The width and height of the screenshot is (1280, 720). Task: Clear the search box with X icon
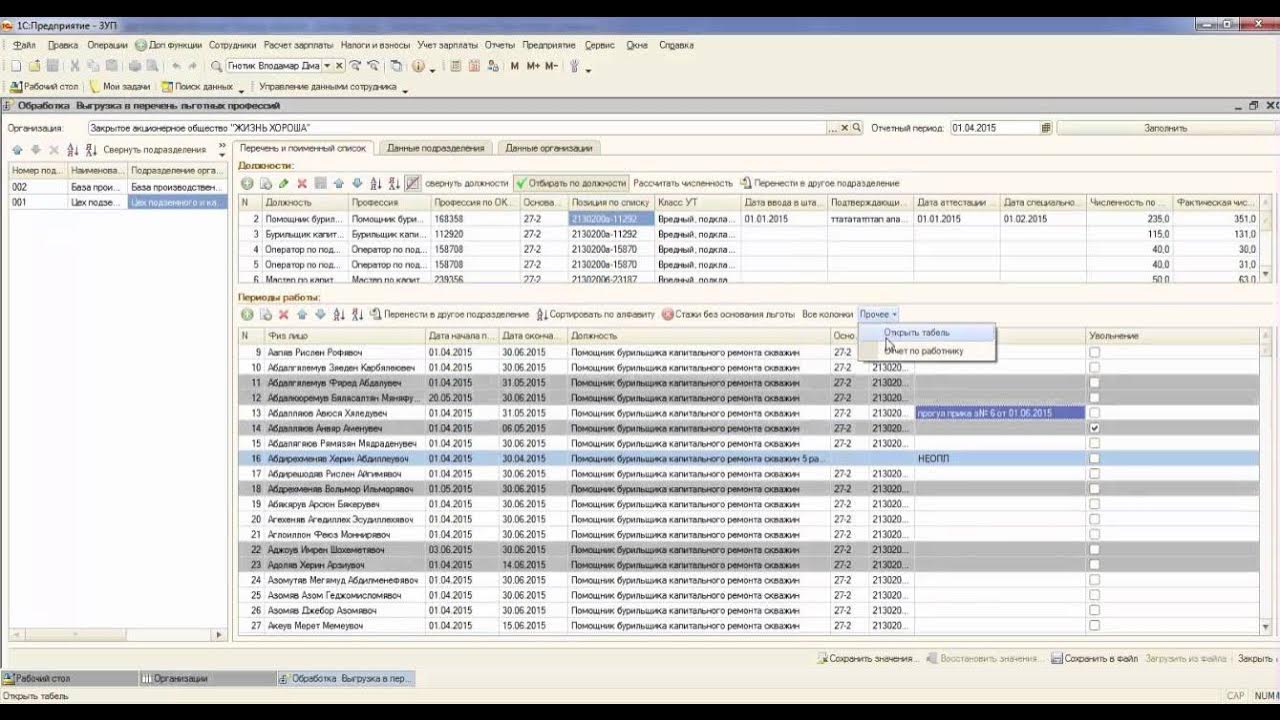[x=339, y=66]
